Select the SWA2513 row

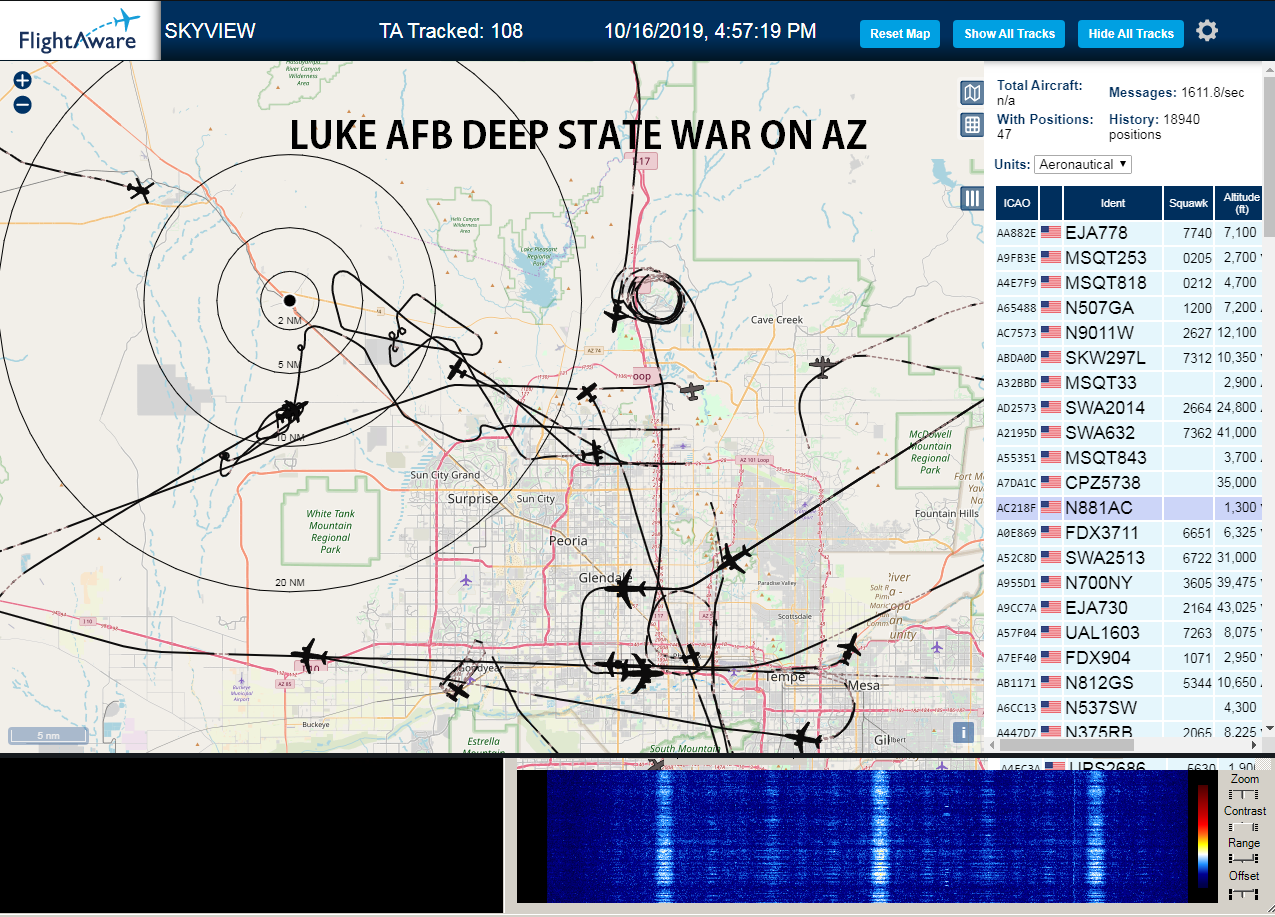(1130, 557)
